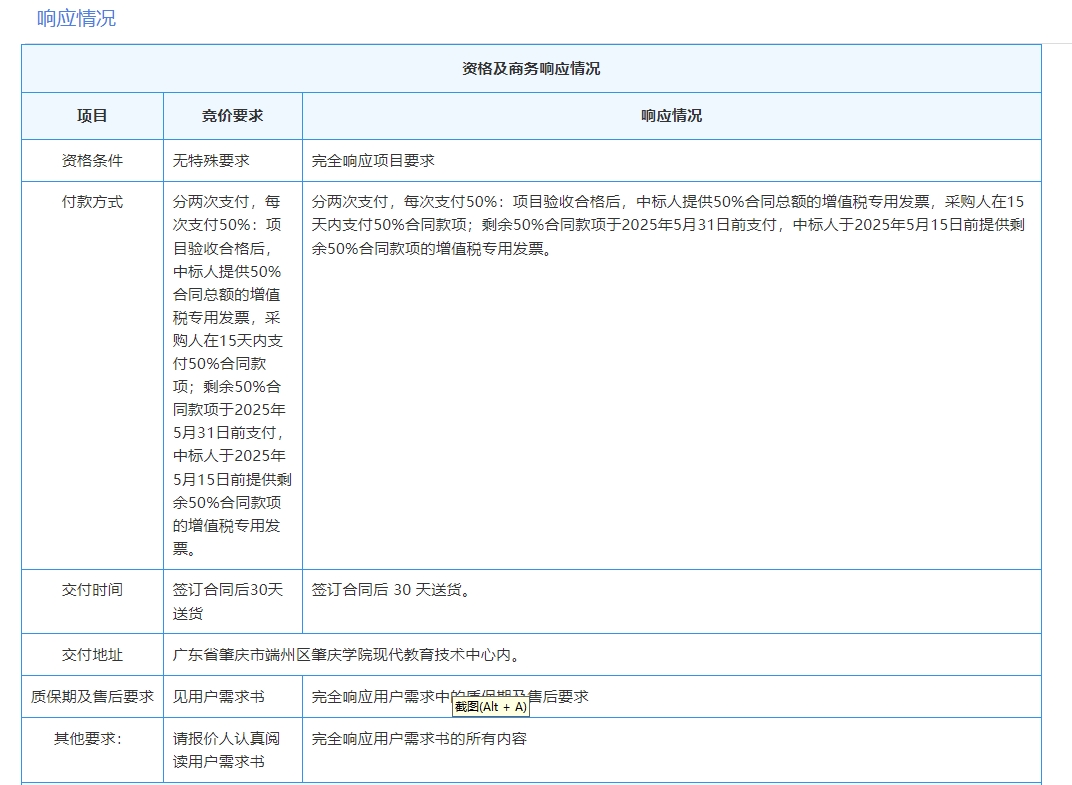Click the 无特殊要求 cell
This screenshot has height=785, width=1072.
tap(211, 160)
